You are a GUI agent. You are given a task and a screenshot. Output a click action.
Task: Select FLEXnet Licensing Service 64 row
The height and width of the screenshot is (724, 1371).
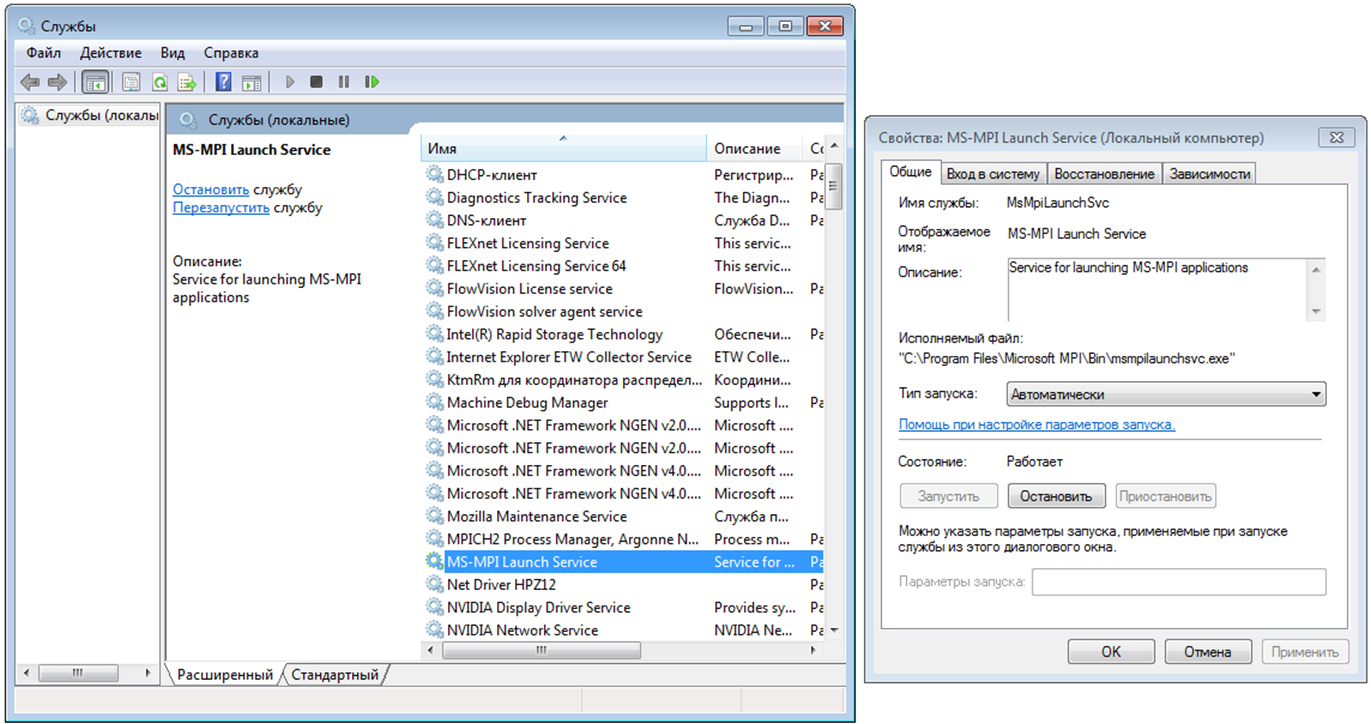coord(623,266)
